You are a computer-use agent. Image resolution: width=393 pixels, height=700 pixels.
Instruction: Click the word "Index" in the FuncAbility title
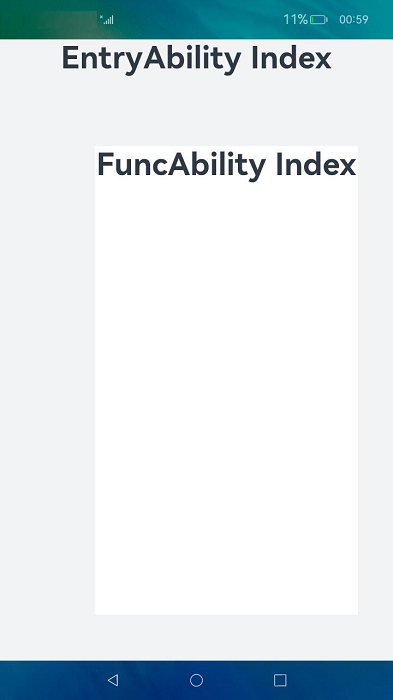point(316,164)
